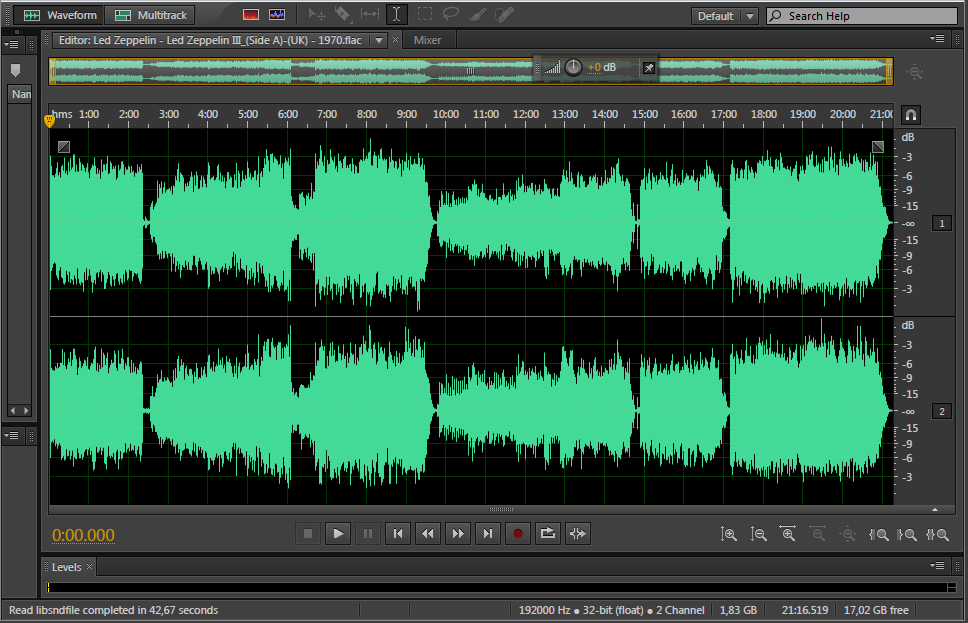The width and height of the screenshot is (968, 623).
Task: Zoom in at out point
Action: (907, 534)
